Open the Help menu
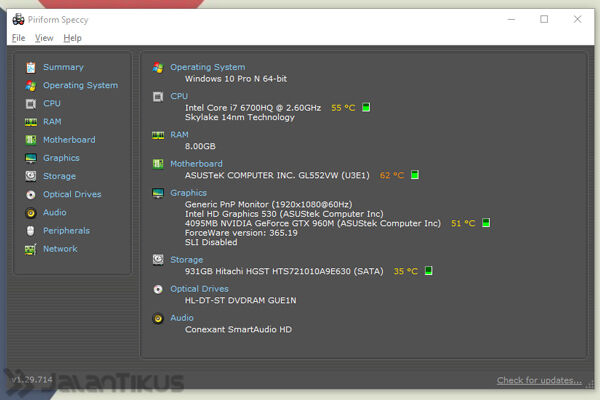600x400 pixels. [72, 38]
